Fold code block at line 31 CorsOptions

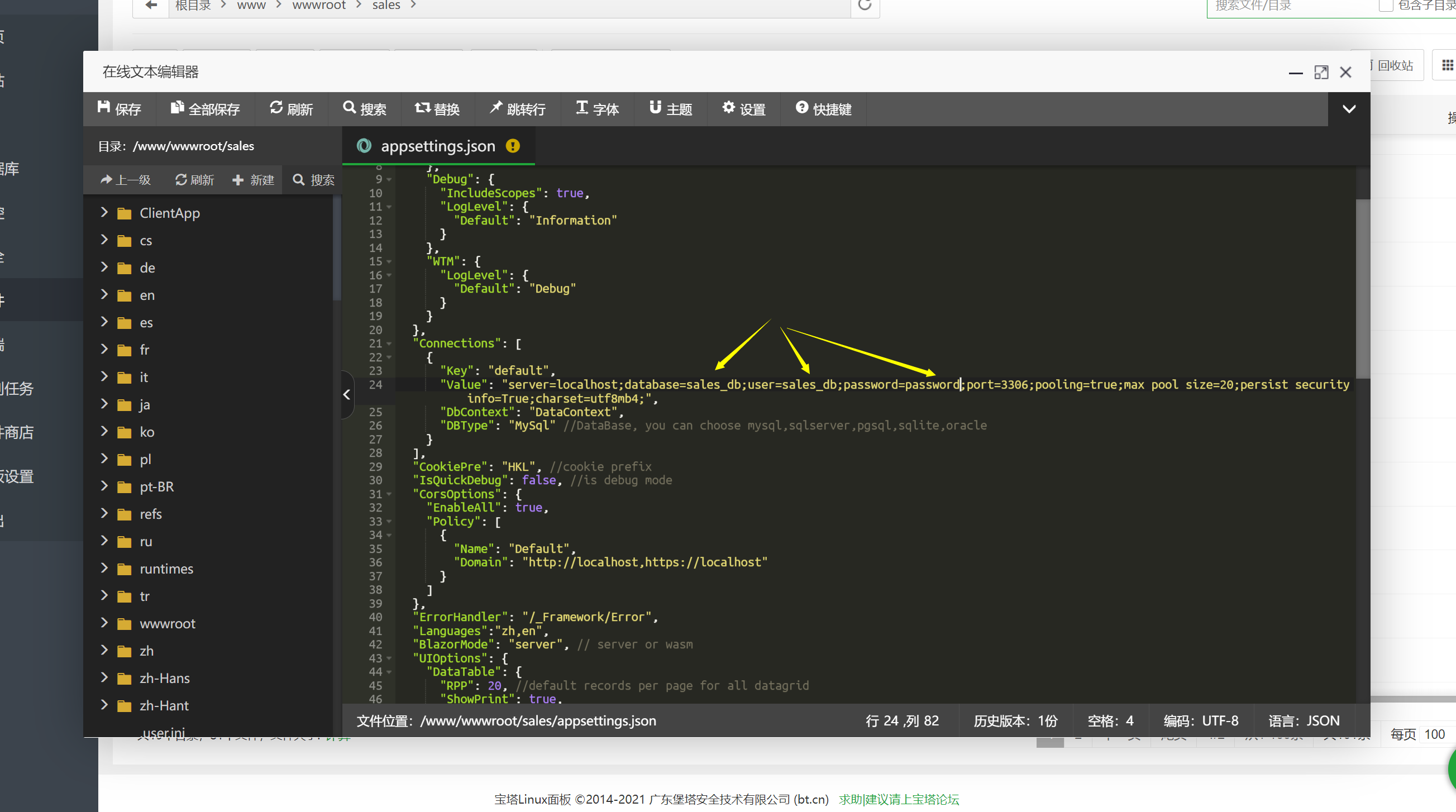[389, 494]
